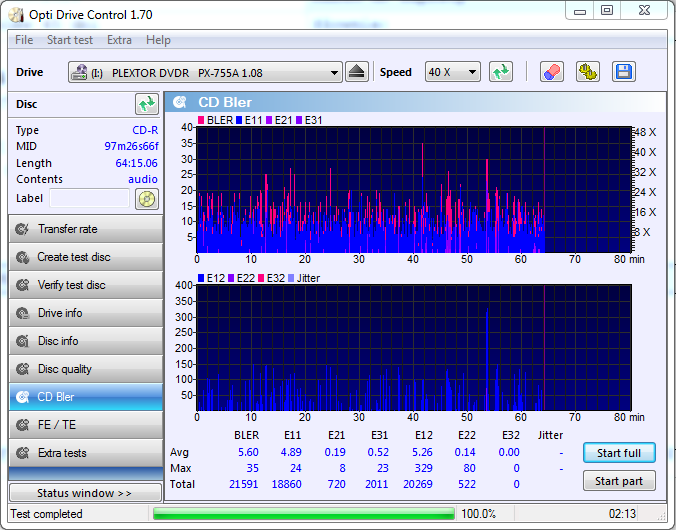This screenshot has width=676, height=530.
Task: Click the Jitter legend color swatch
Action: pyautogui.click(x=291, y=278)
